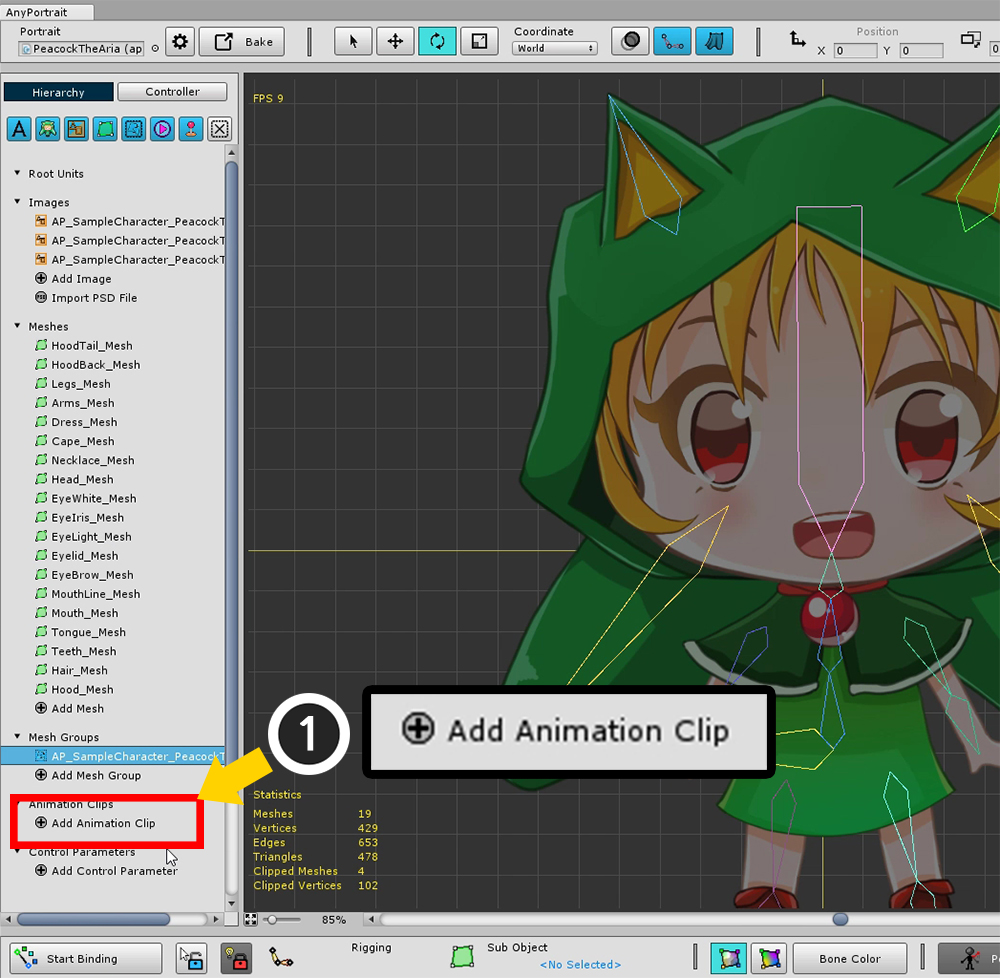The width and height of the screenshot is (1000, 978).
Task: Click the Position Y input field
Action: click(x=921, y=50)
